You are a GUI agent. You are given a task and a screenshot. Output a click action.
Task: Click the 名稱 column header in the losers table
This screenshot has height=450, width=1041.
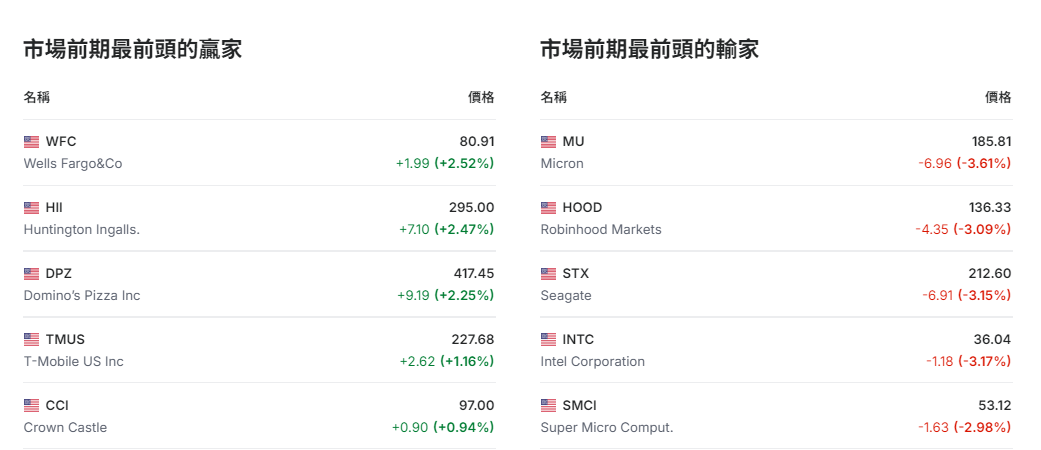[x=554, y=97]
